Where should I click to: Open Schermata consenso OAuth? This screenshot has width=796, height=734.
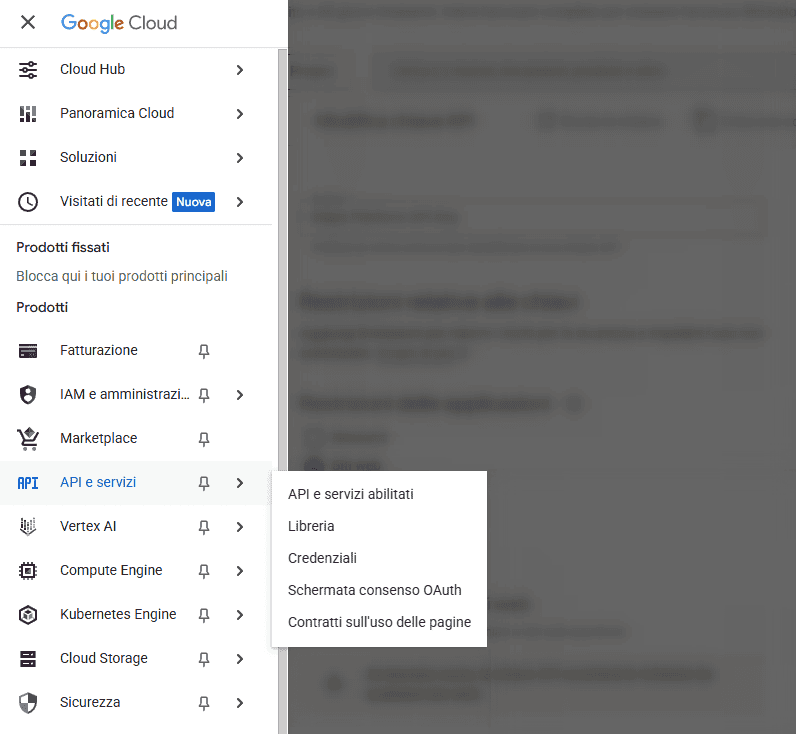pyautogui.click(x=379, y=590)
